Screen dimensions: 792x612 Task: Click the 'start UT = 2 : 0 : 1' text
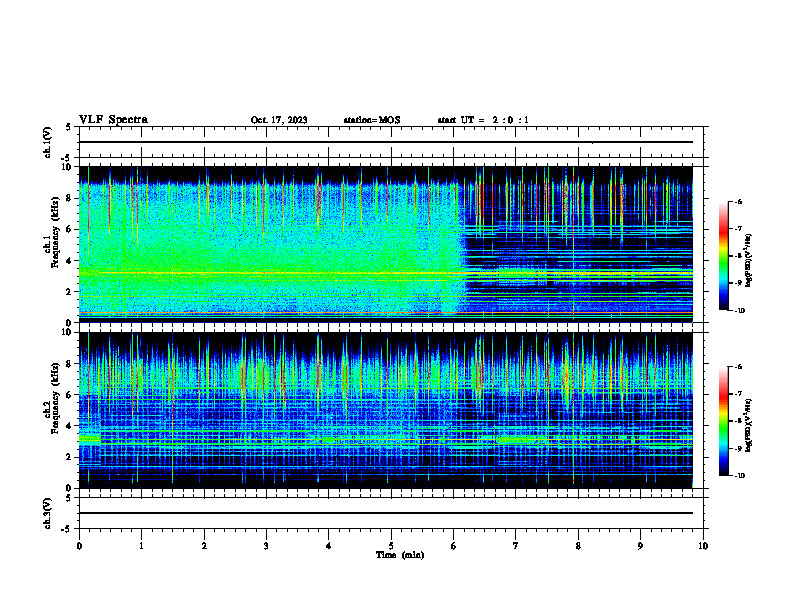click(483, 120)
